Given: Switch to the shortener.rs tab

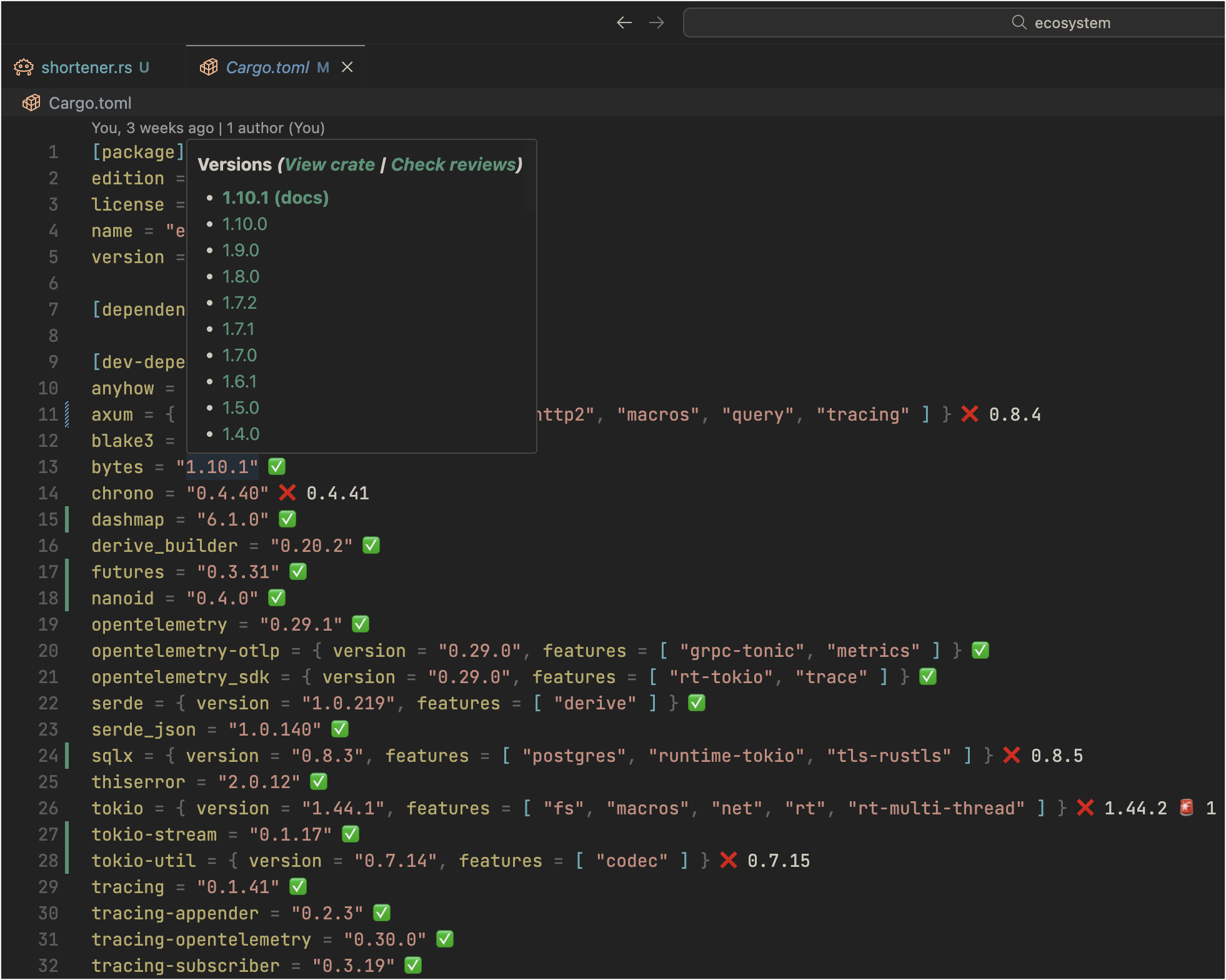Looking at the screenshot, I should coord(86,67).
